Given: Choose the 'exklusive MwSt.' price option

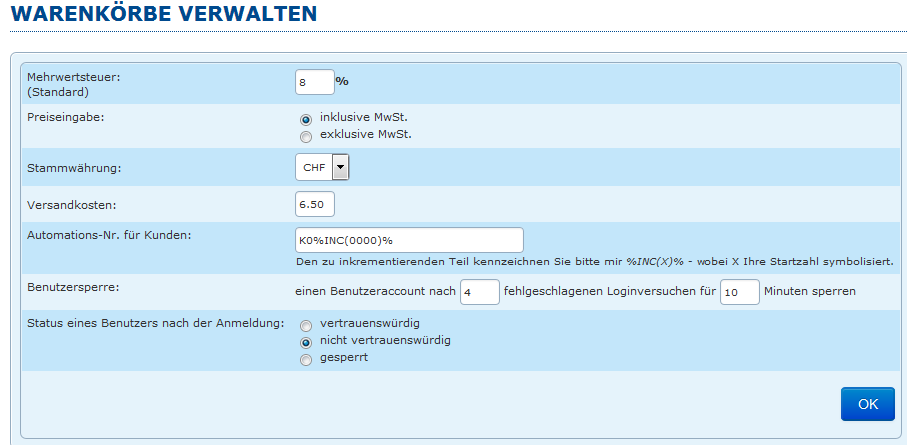Looking at the screenshot, I should click(306, 136).
